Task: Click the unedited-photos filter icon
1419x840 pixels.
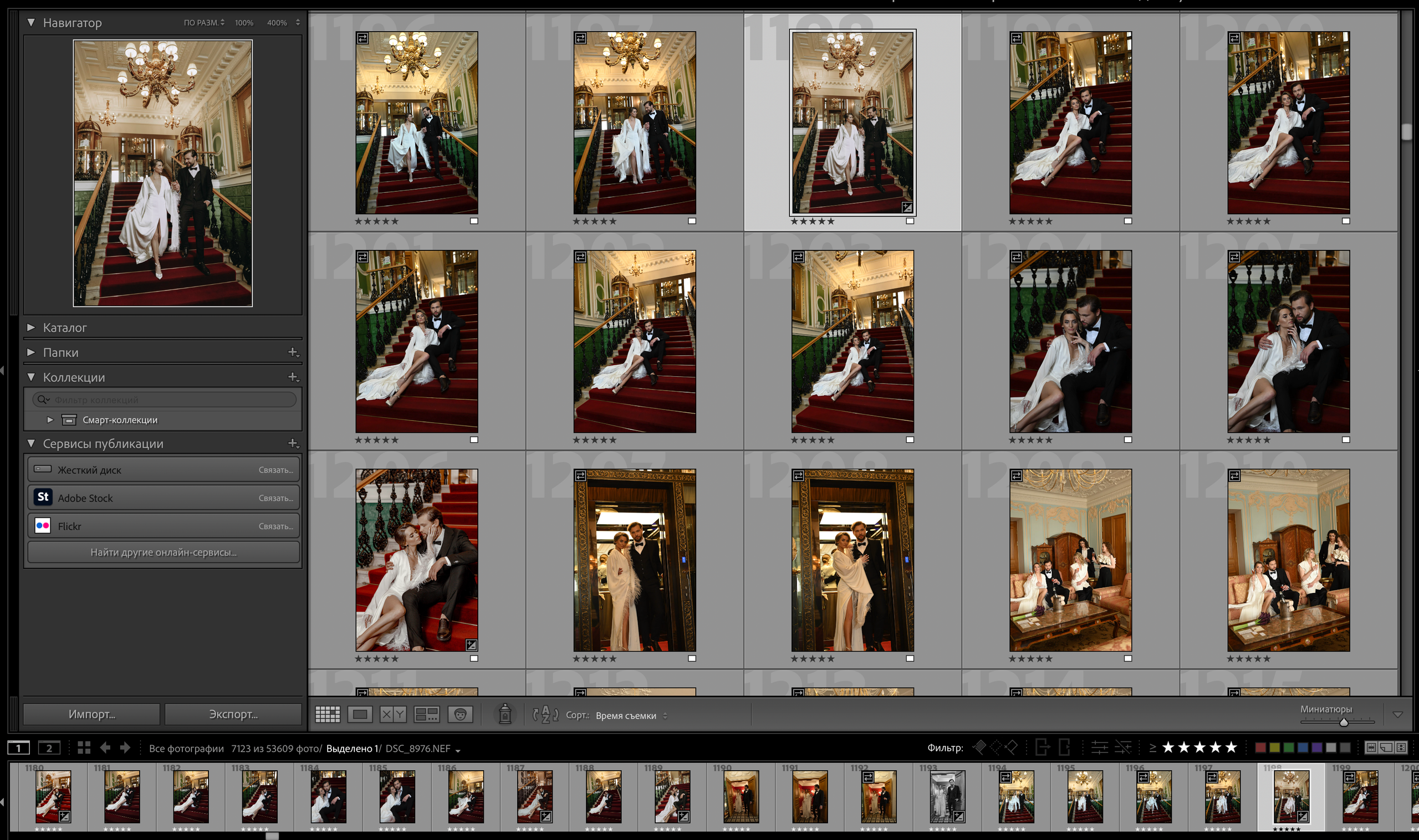Action: pyautogui.click(x=1123, y=747)
